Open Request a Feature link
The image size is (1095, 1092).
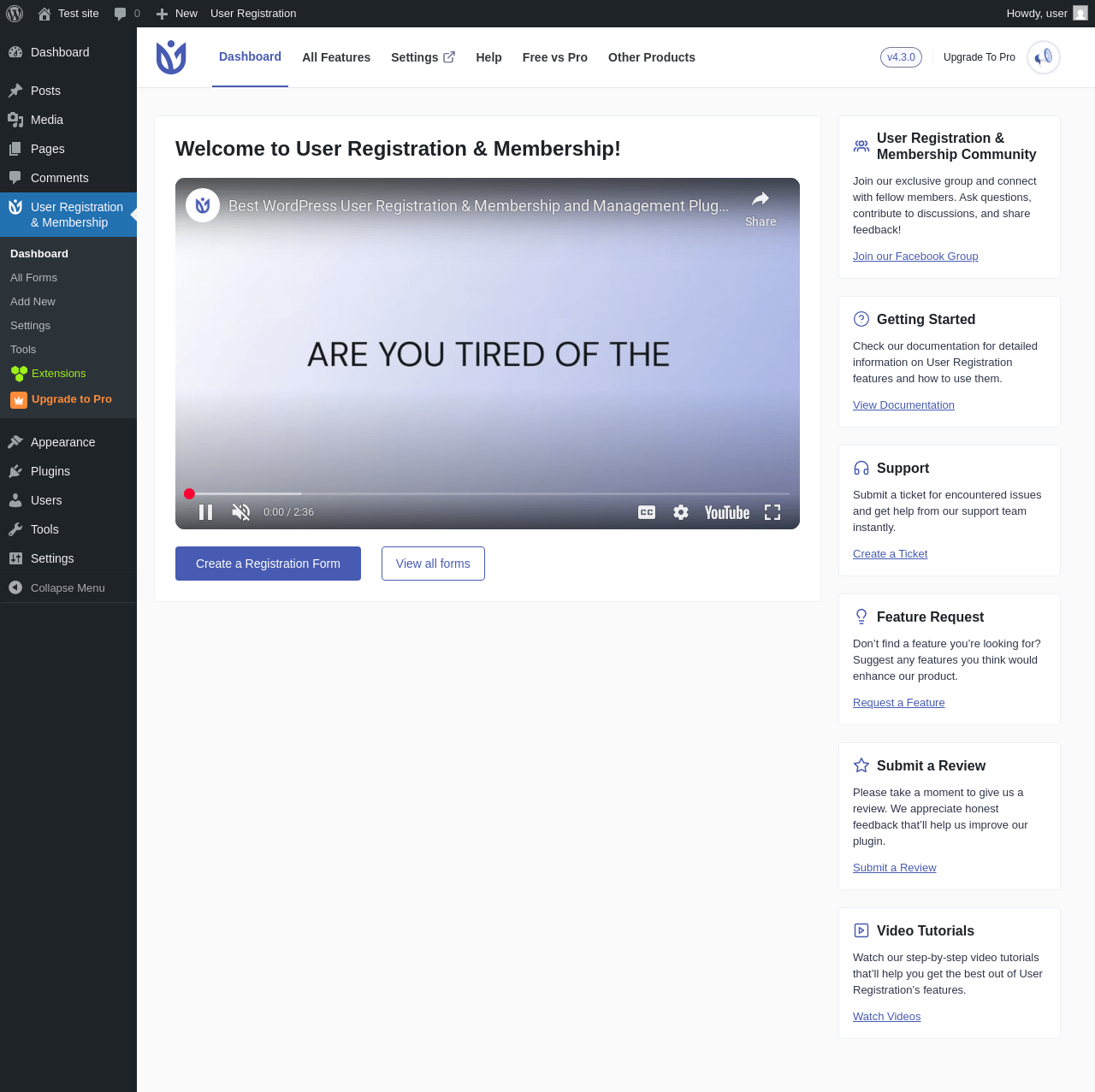(x=898, y=703)
